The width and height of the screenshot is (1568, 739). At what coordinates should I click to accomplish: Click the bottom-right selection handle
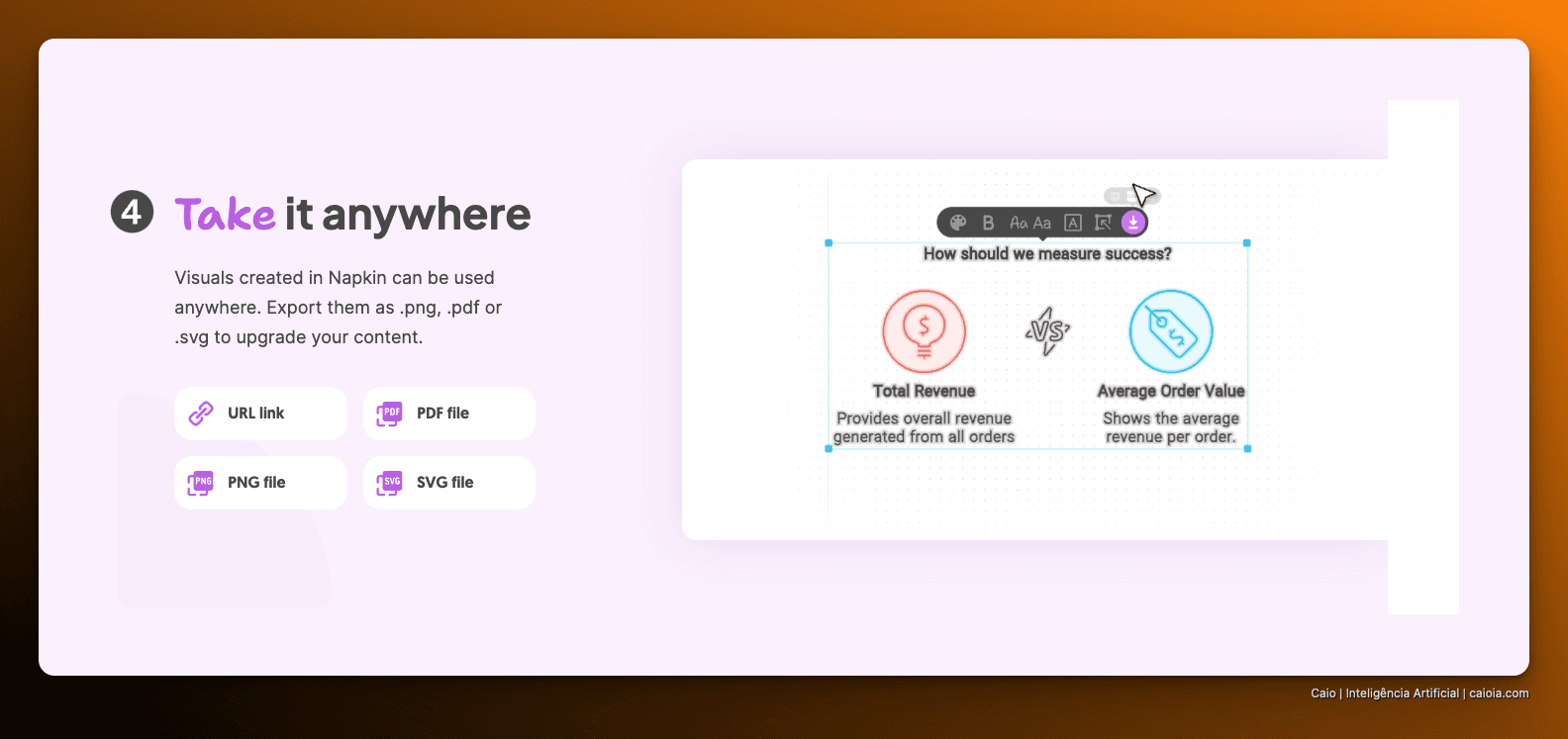[1247, 449]
